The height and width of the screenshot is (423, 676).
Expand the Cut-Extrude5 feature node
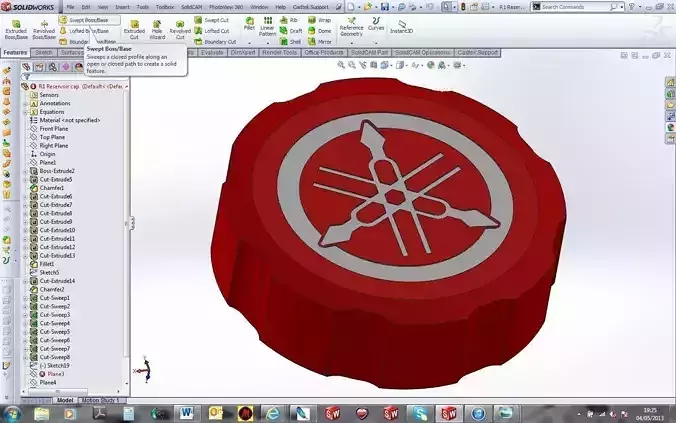click(25, 180)
